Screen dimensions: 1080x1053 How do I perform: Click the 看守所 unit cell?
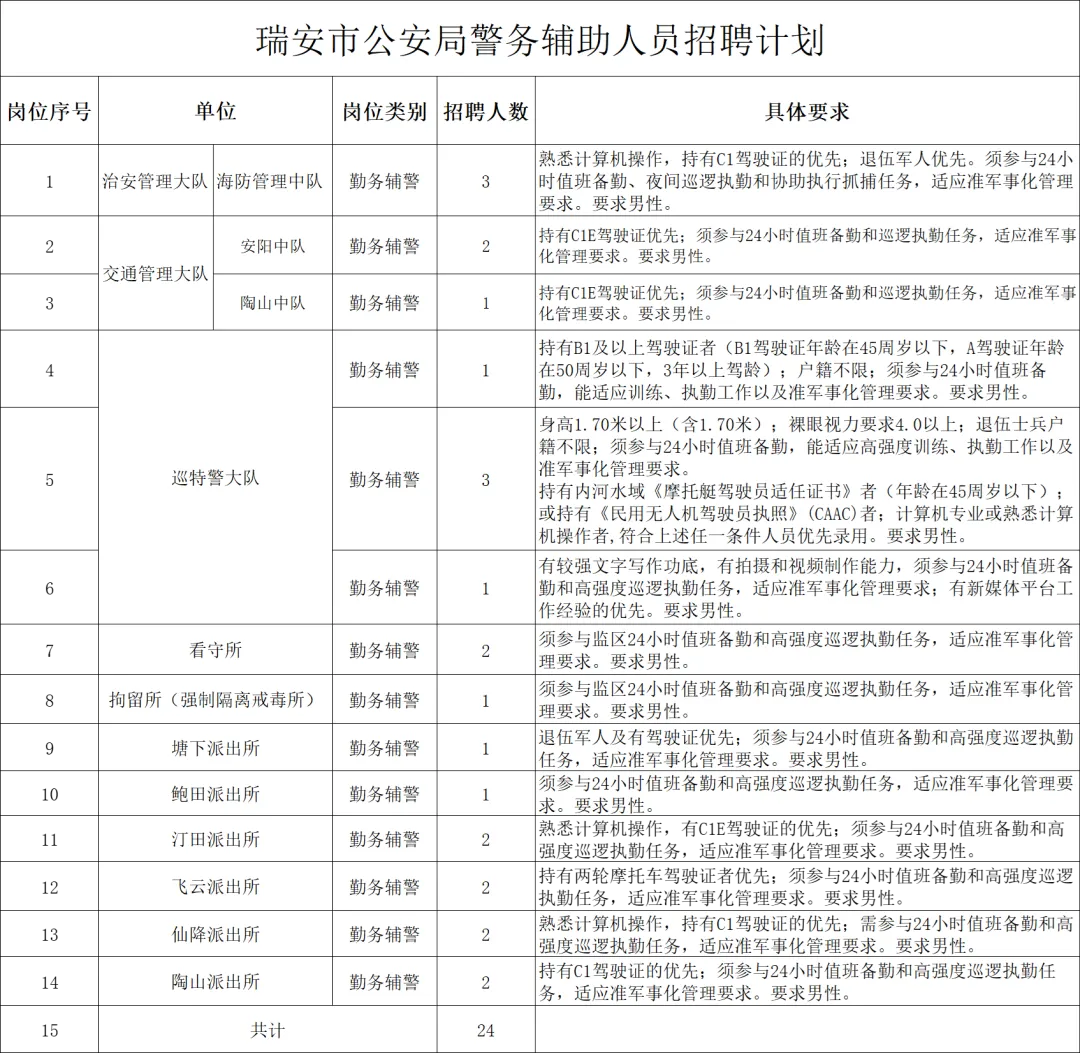pyautogui.click(x=215, y=650)
